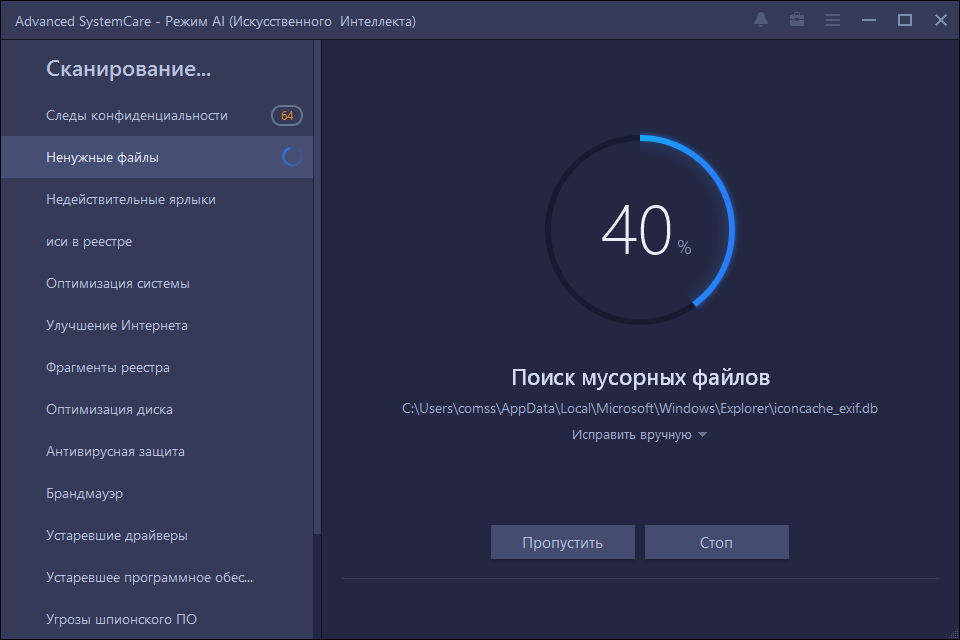Click the iconcache_exif.db file path text
960x640 pixels.
pos(640,408)
